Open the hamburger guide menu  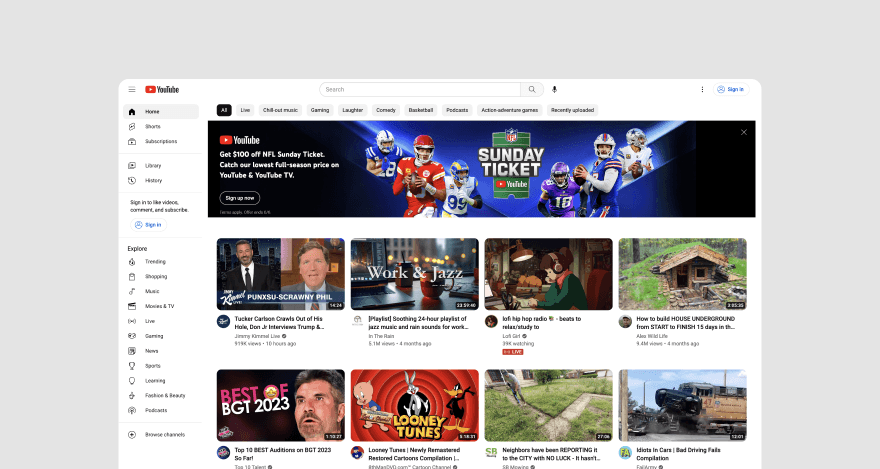point(132,89)
